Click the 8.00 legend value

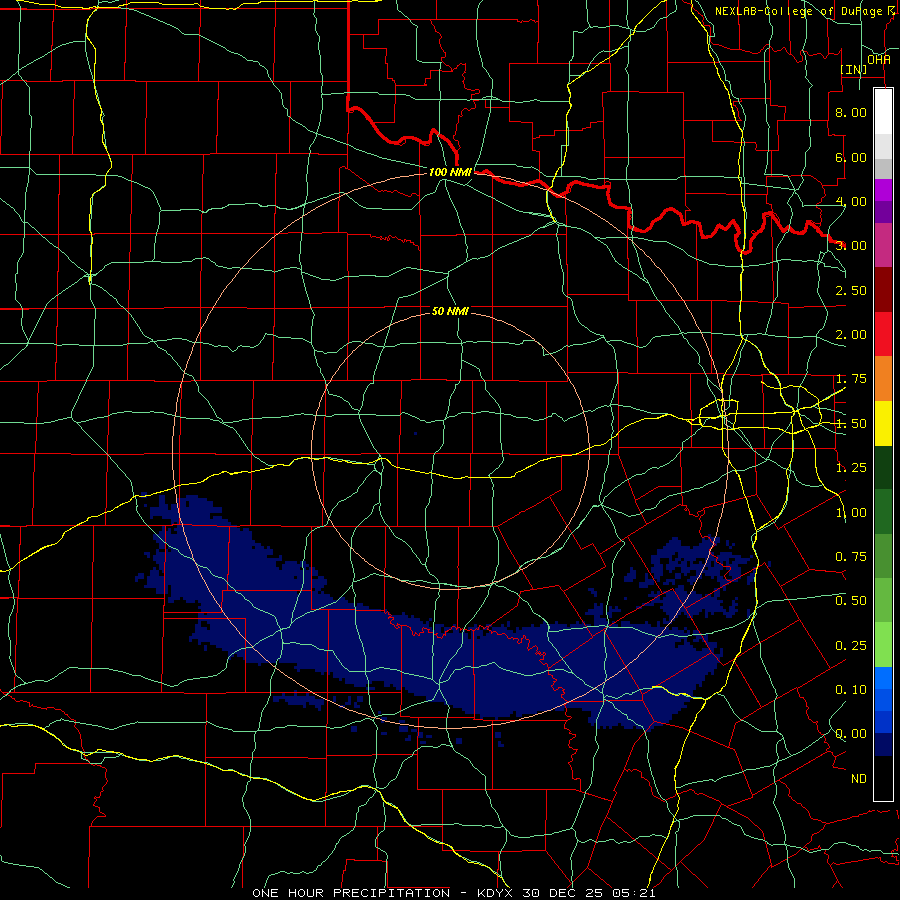coord(851,112)
